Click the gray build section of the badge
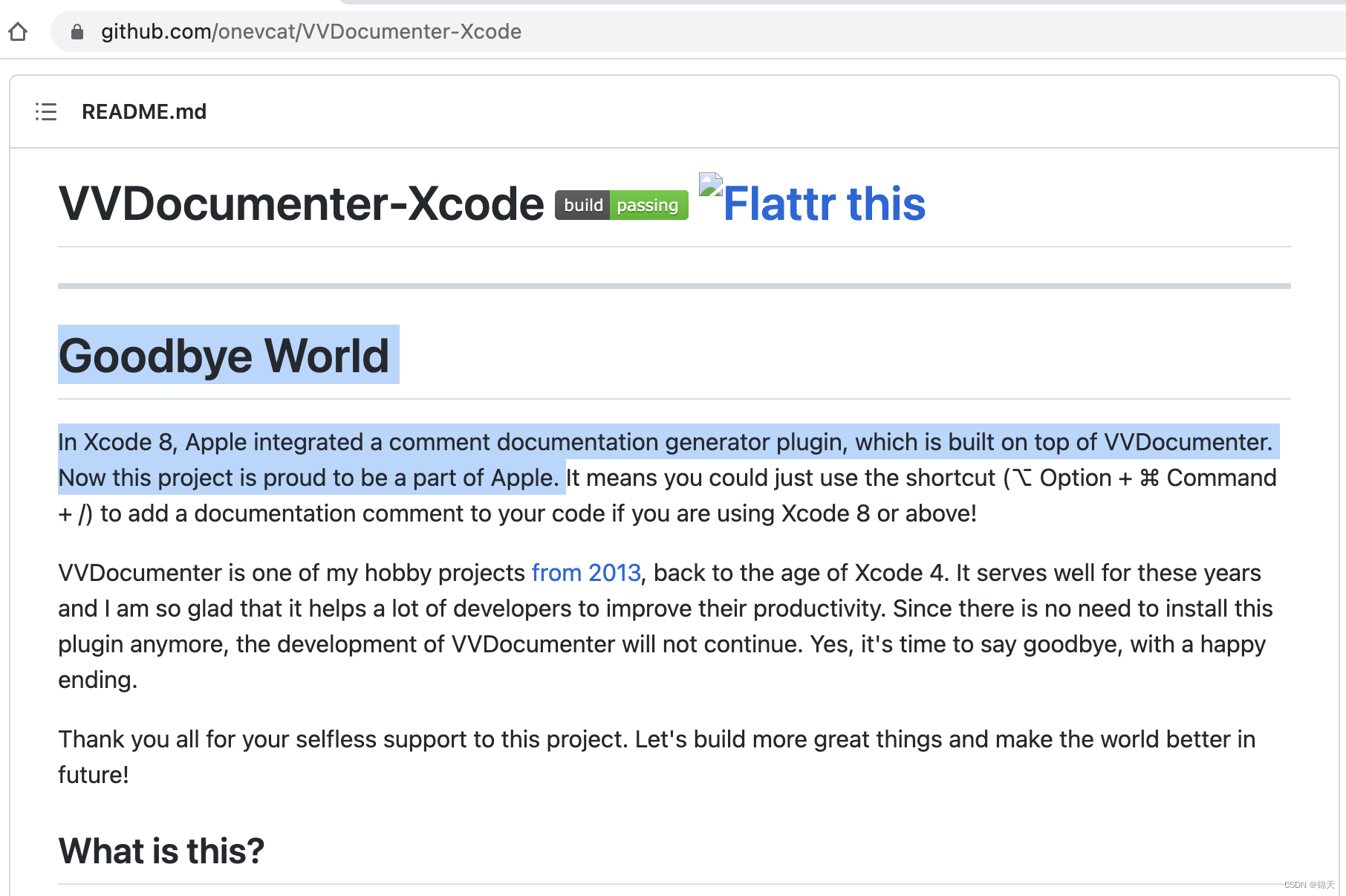The height and width of the screenshot is (896, 1346). tap(582, 205)
